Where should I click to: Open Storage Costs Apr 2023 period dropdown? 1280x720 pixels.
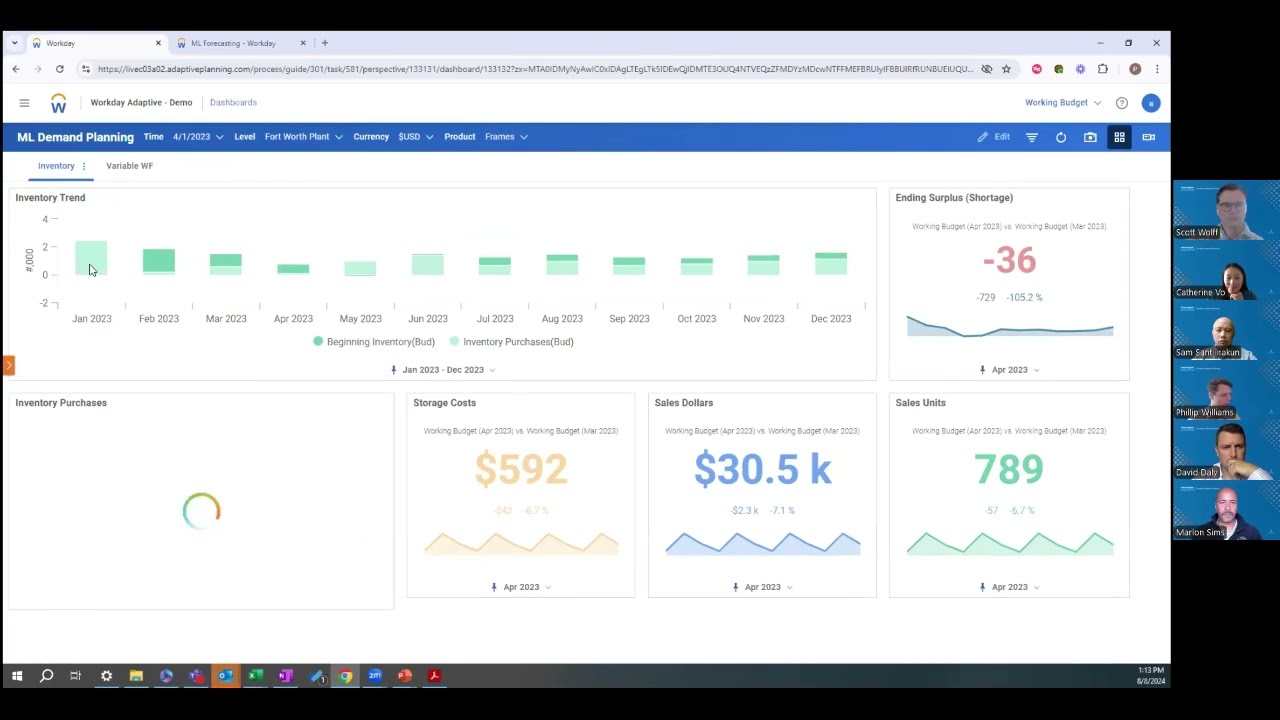(x=521, y=587)
